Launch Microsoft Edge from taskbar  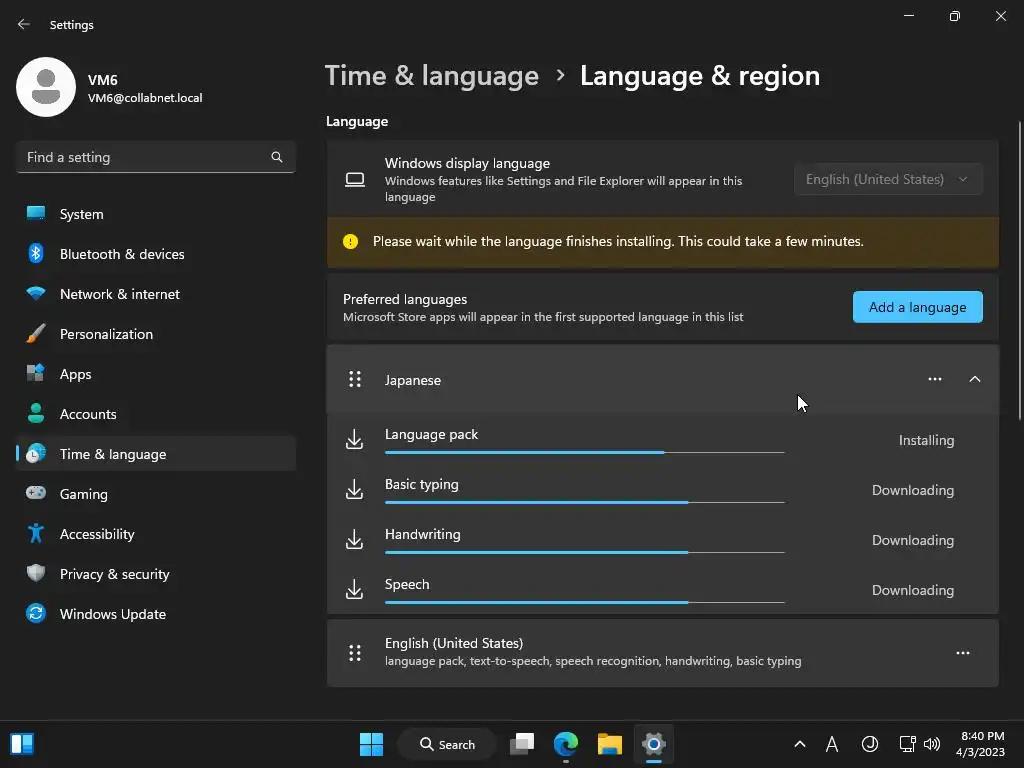point(566,744)
